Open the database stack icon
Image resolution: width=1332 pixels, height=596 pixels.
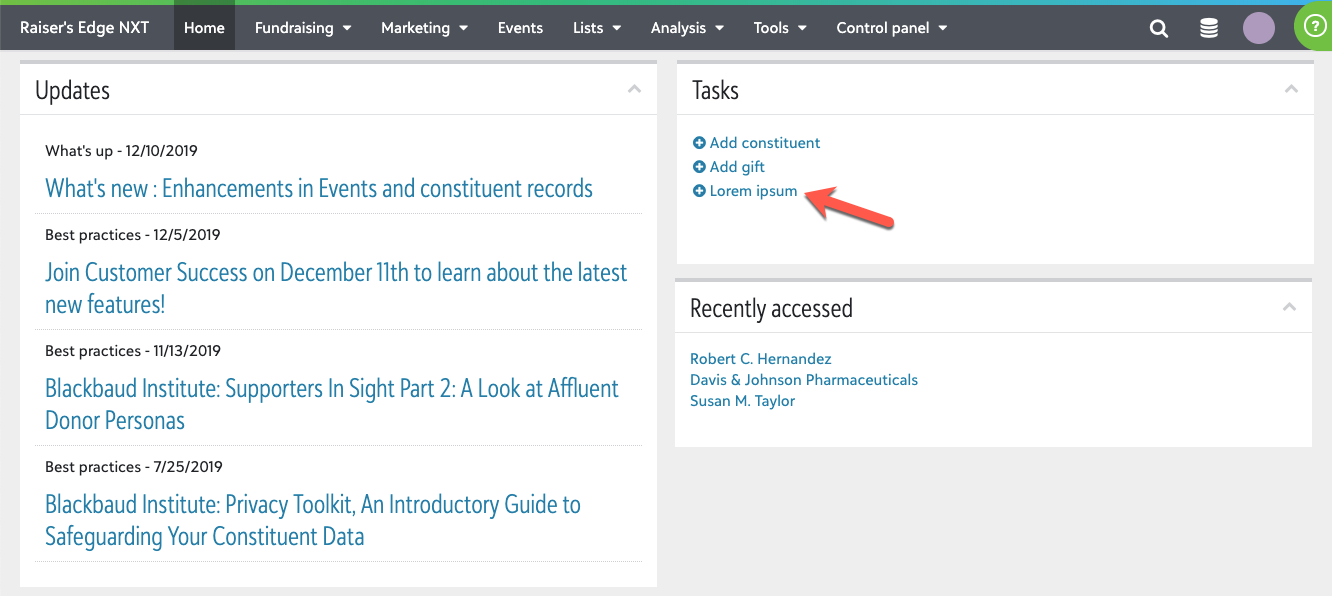point(1209,29)
